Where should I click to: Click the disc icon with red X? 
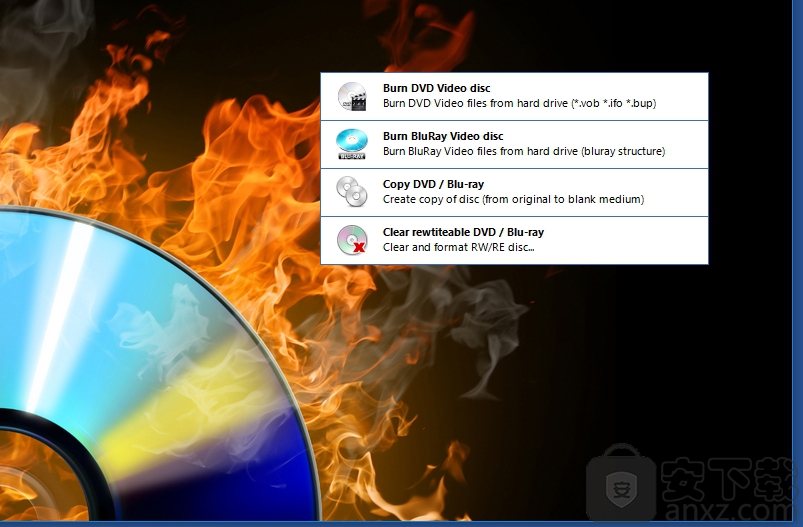click(352, 240)
